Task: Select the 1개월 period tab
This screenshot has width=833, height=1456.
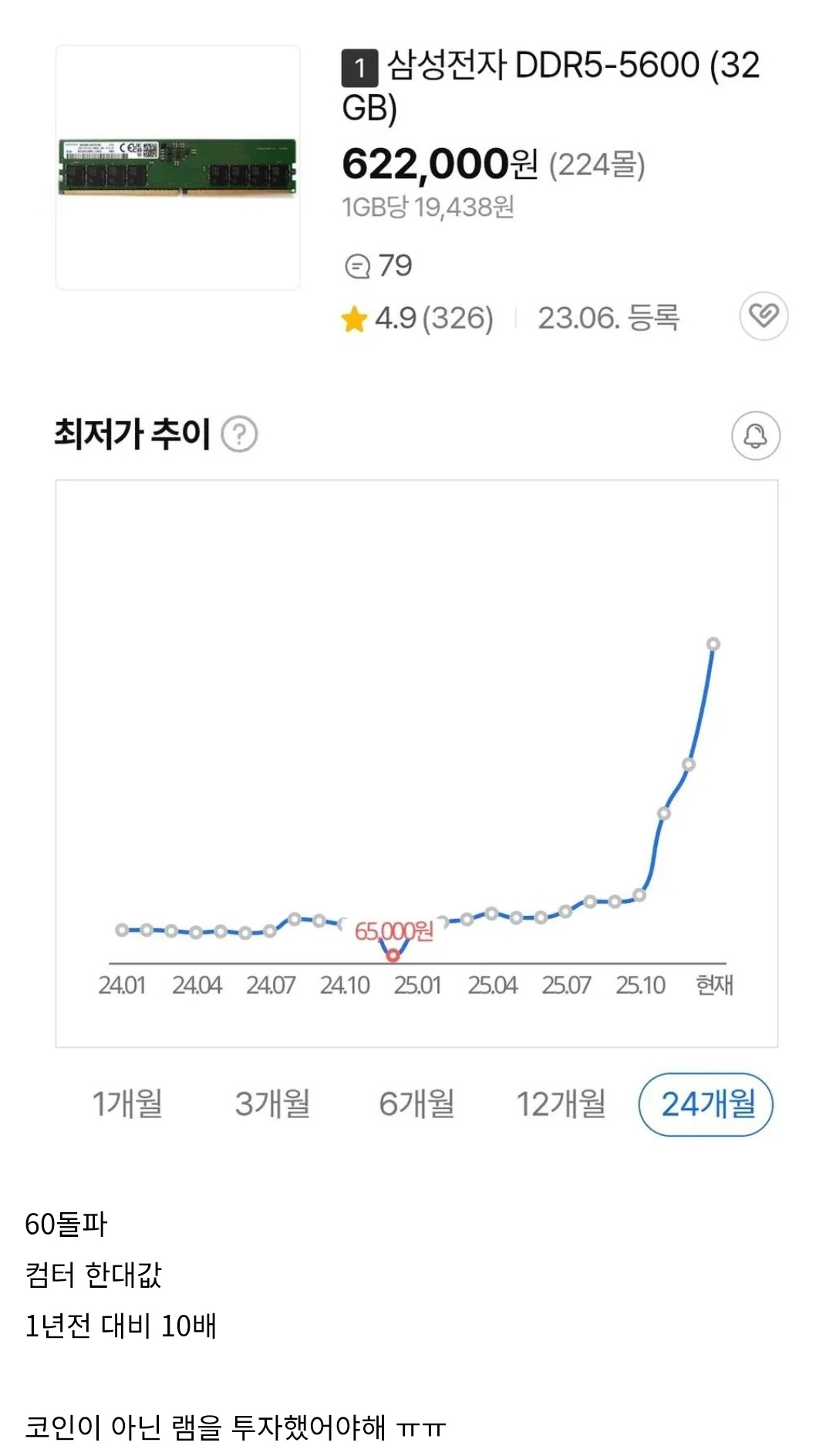Action: pos(128,1103)
